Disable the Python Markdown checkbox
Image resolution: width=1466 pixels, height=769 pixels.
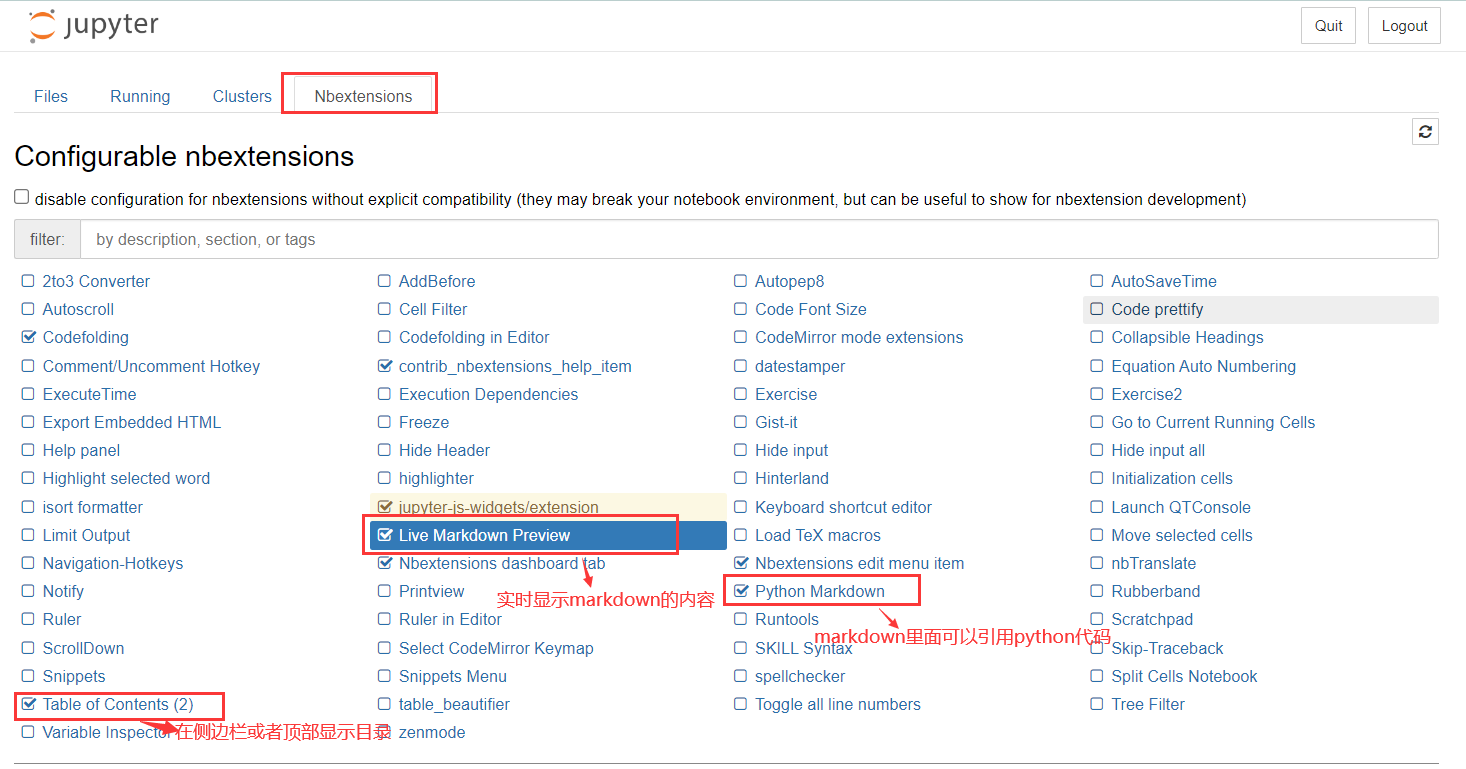point(740,592)
